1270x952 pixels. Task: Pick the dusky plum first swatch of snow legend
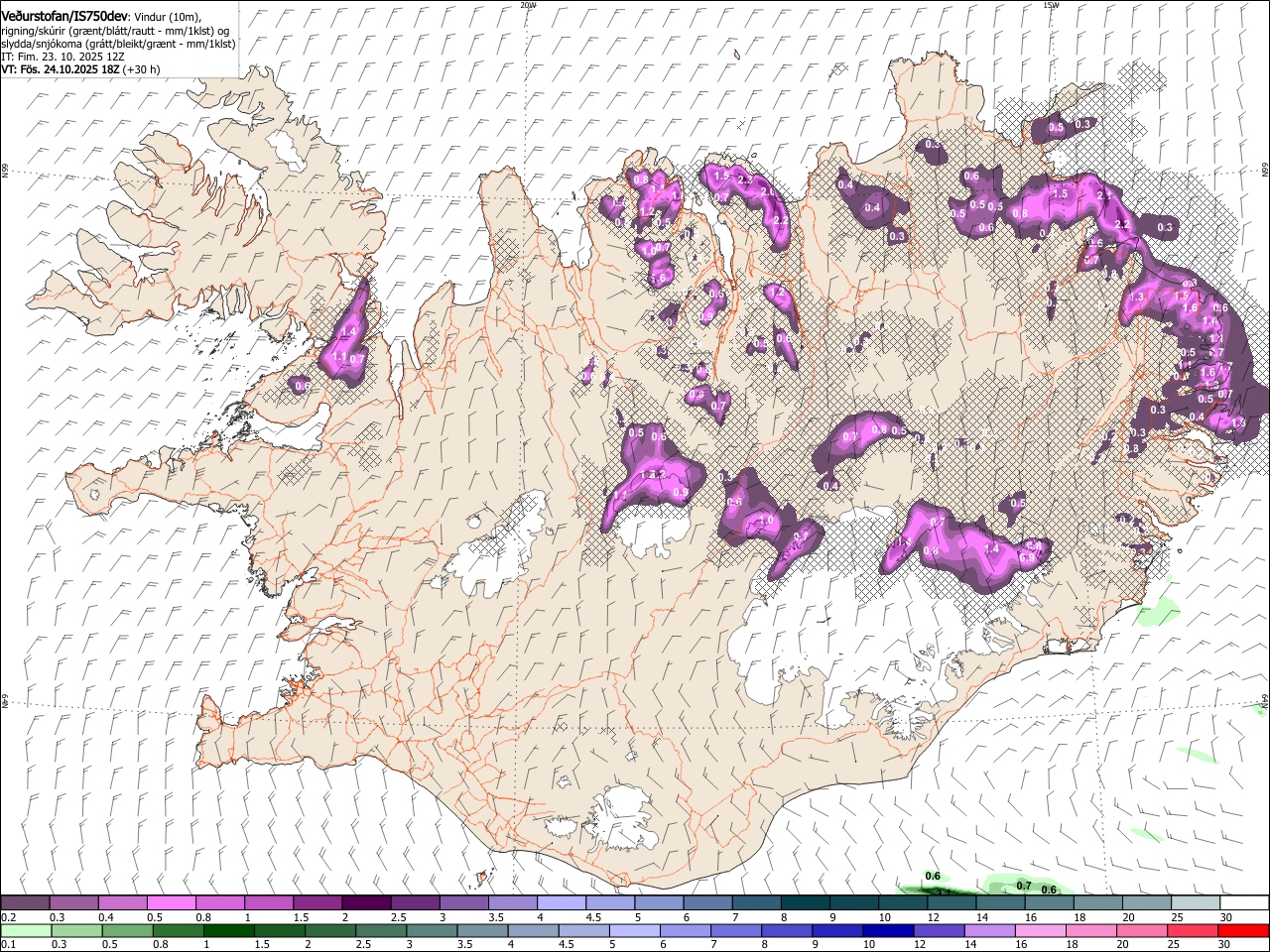point(25,903)
